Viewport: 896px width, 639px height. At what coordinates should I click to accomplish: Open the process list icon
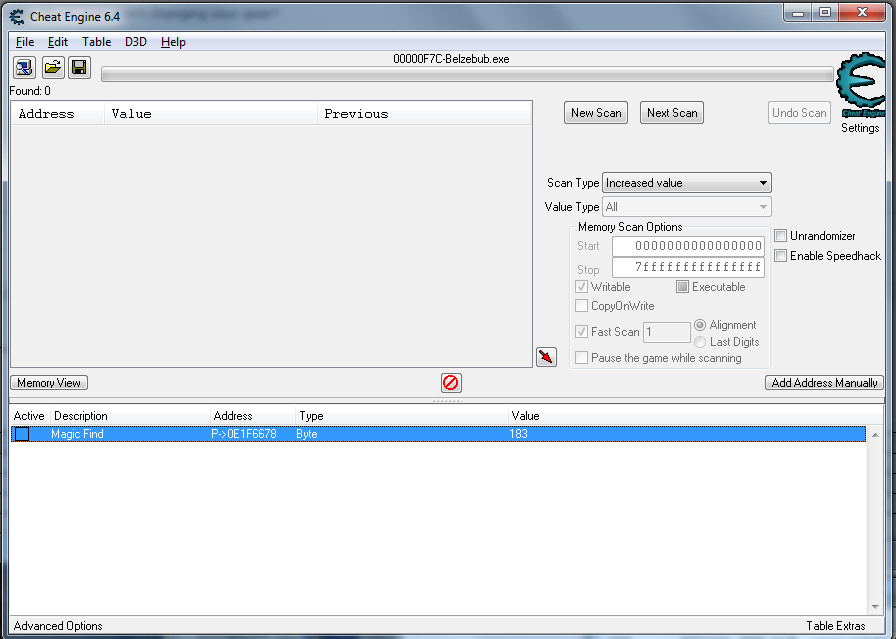pyautogui.click(x=24, y=68)
